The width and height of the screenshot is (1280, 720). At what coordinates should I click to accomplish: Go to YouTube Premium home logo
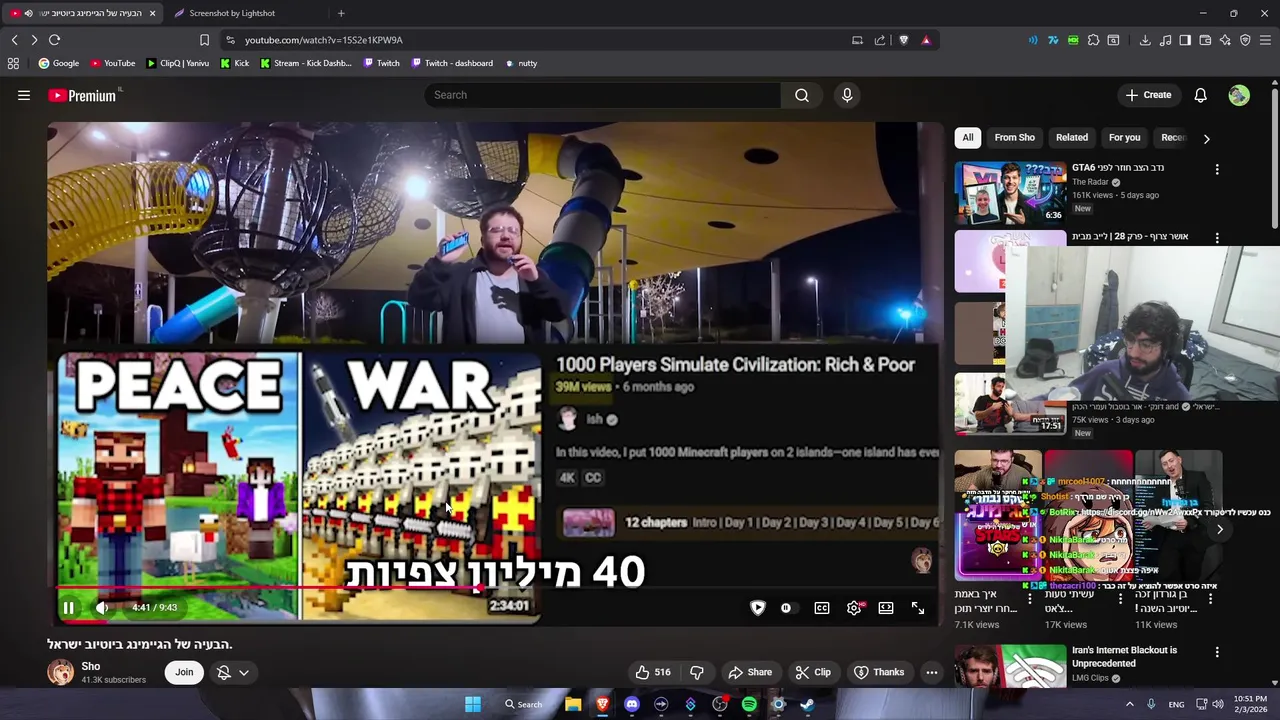tap(84, 95)
